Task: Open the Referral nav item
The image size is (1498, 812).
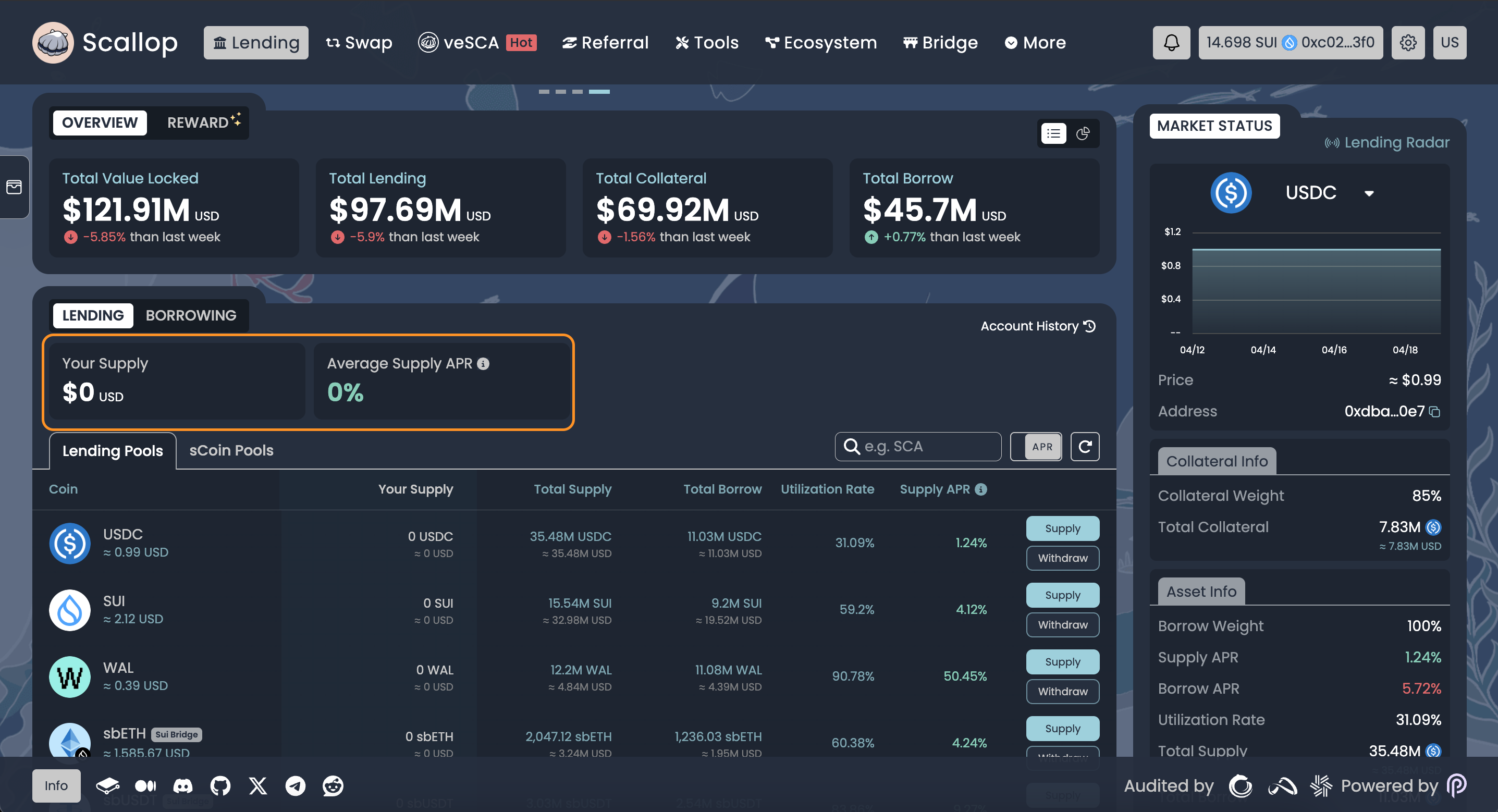Action: pyautogui.click(x=605, y=42)
